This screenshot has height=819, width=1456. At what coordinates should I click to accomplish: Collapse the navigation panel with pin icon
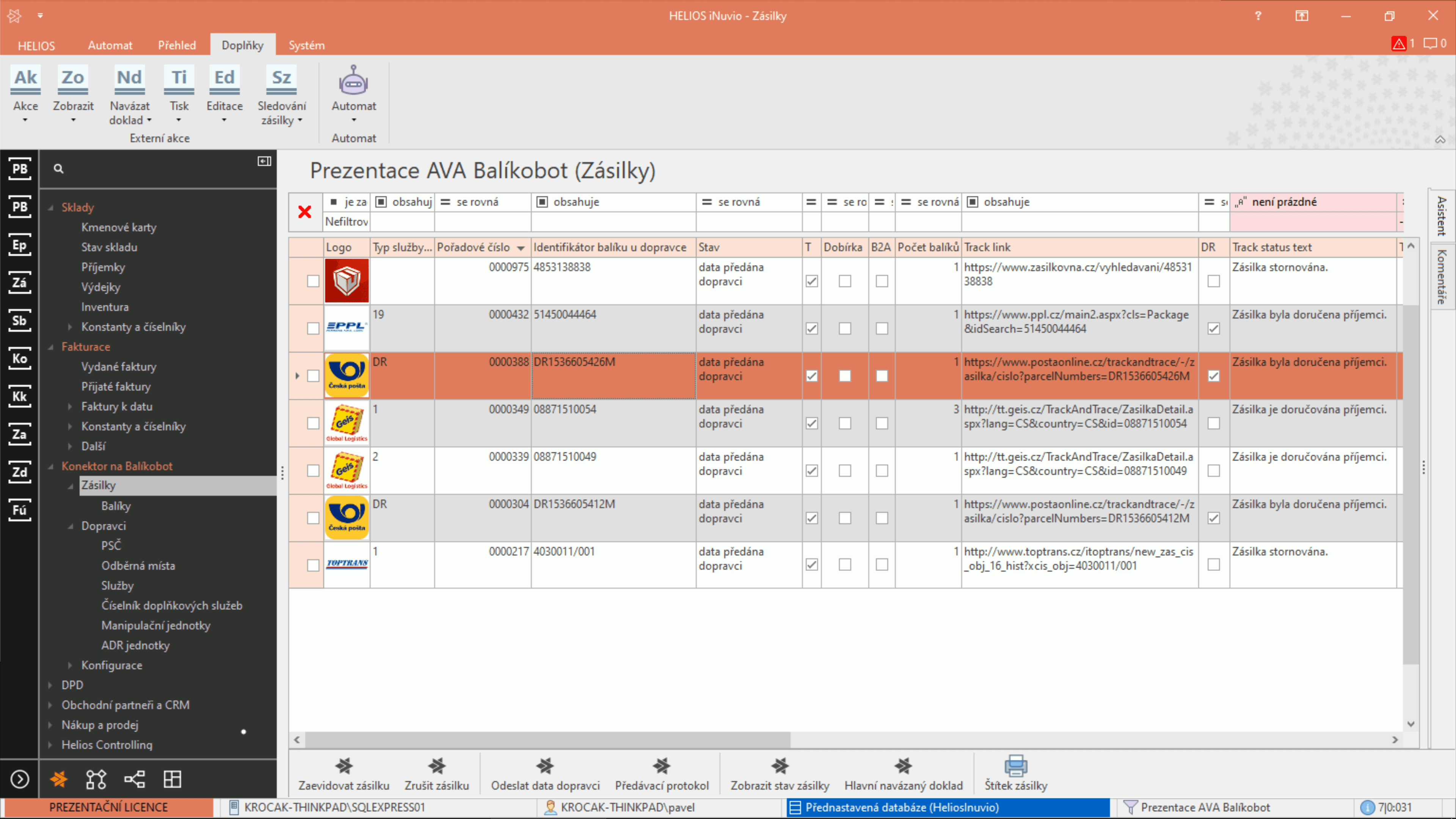pos(264,161)
